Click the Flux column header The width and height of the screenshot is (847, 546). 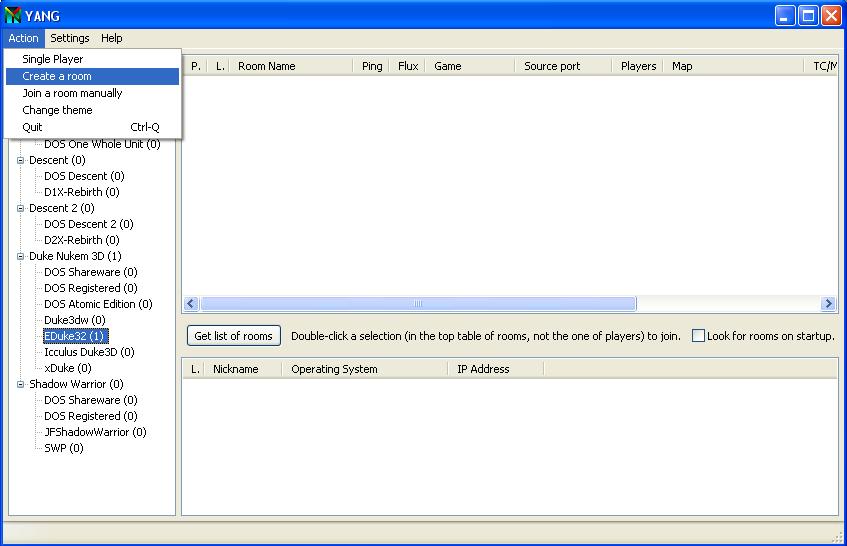[x=407, y=66]
